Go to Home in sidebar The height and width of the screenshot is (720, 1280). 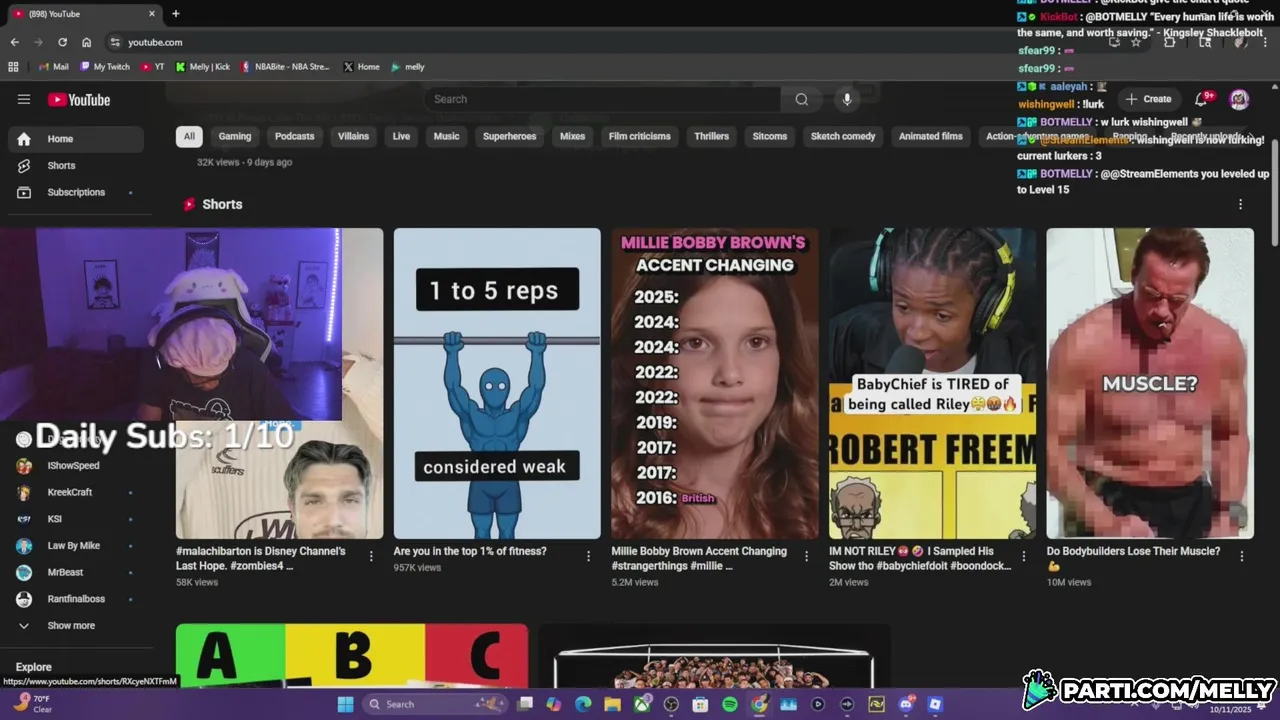click(76, 139)
